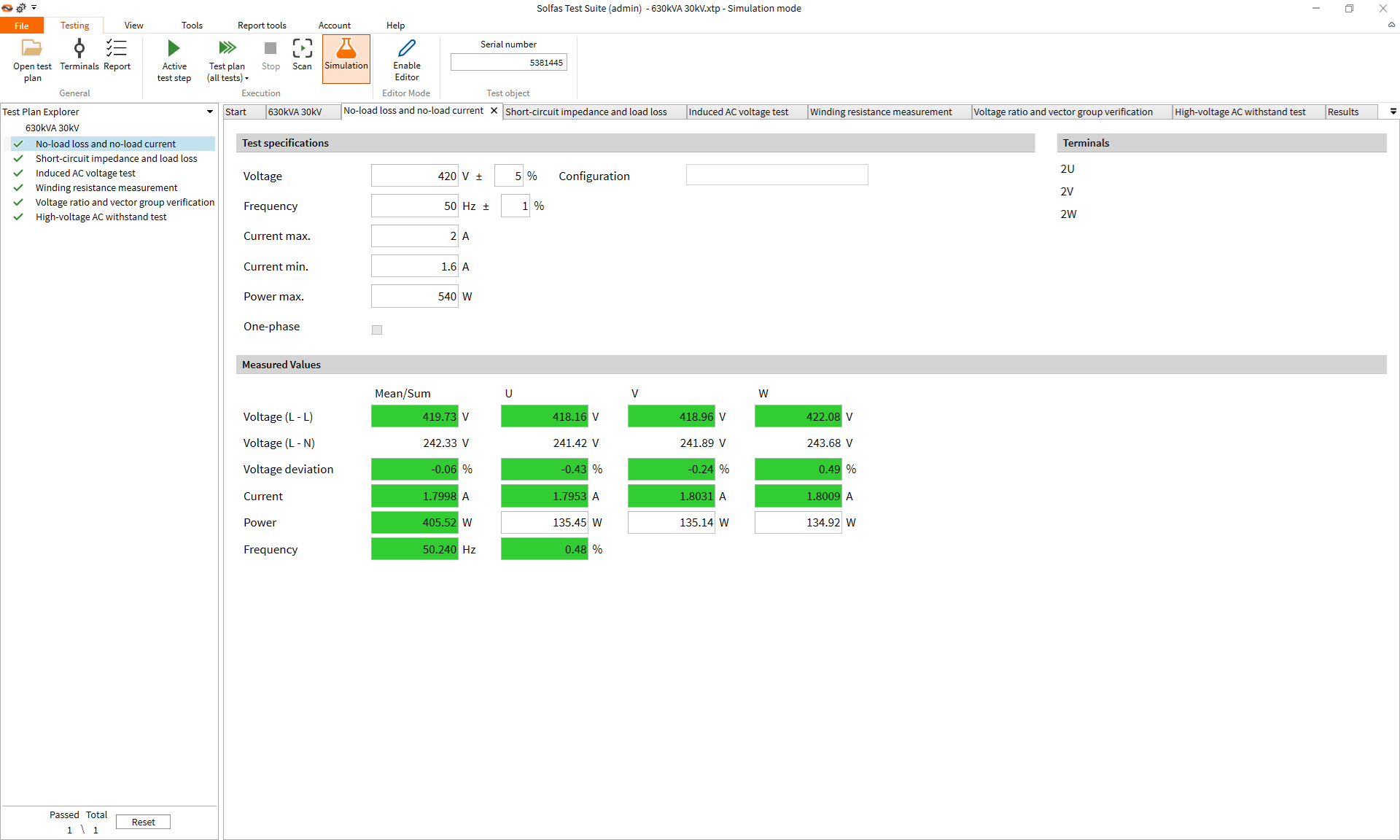Click the Scan icon
The width and height of the screenshot is (1400, 840).
(x=302, y=49)
